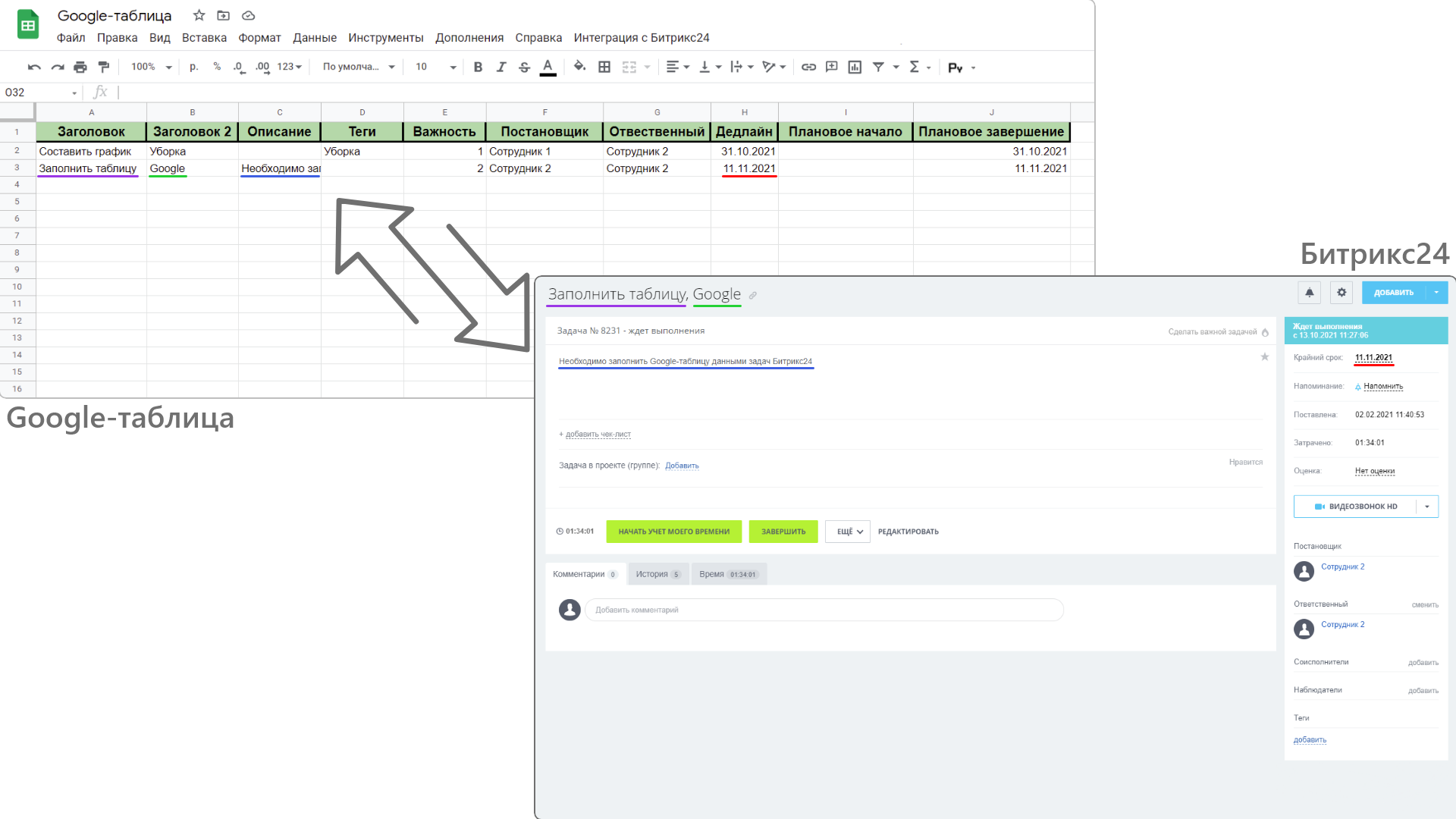Switch to the История tab

tap(657, 575)
